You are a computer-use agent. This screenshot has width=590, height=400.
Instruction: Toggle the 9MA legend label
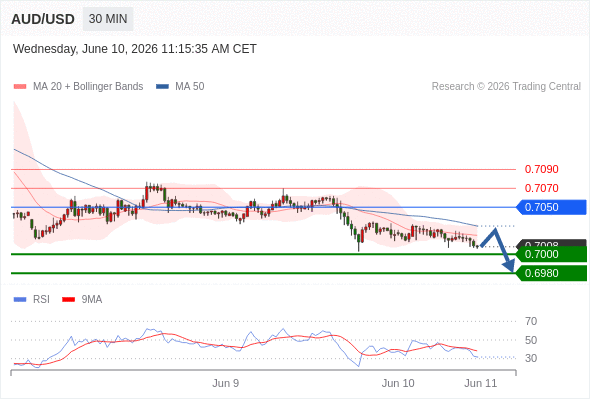[x=92, y=300]
